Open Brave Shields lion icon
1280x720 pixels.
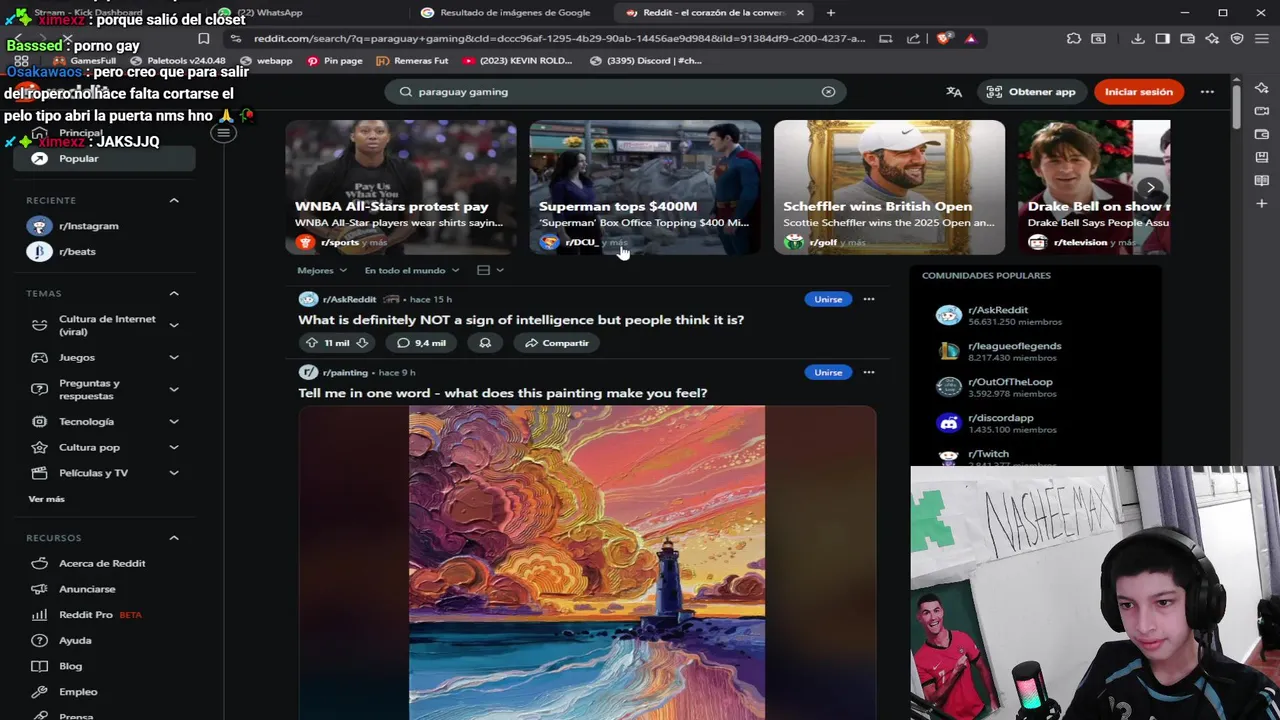click(x=944, y=38)
